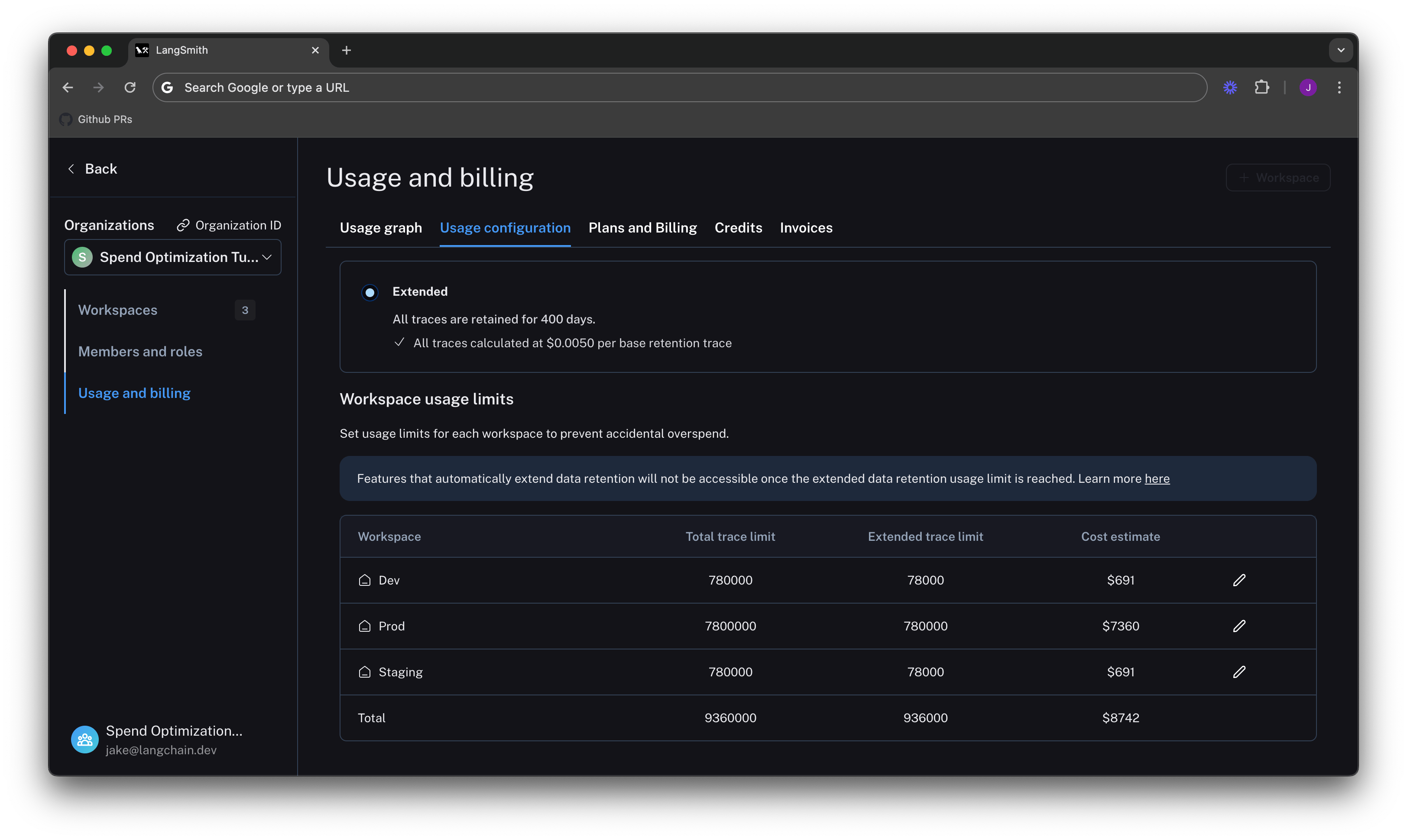The width and height of the screenshot is (1407, 840).
Task: Open the tab search dropdown arrow
Action: [x=1341, y=50]
